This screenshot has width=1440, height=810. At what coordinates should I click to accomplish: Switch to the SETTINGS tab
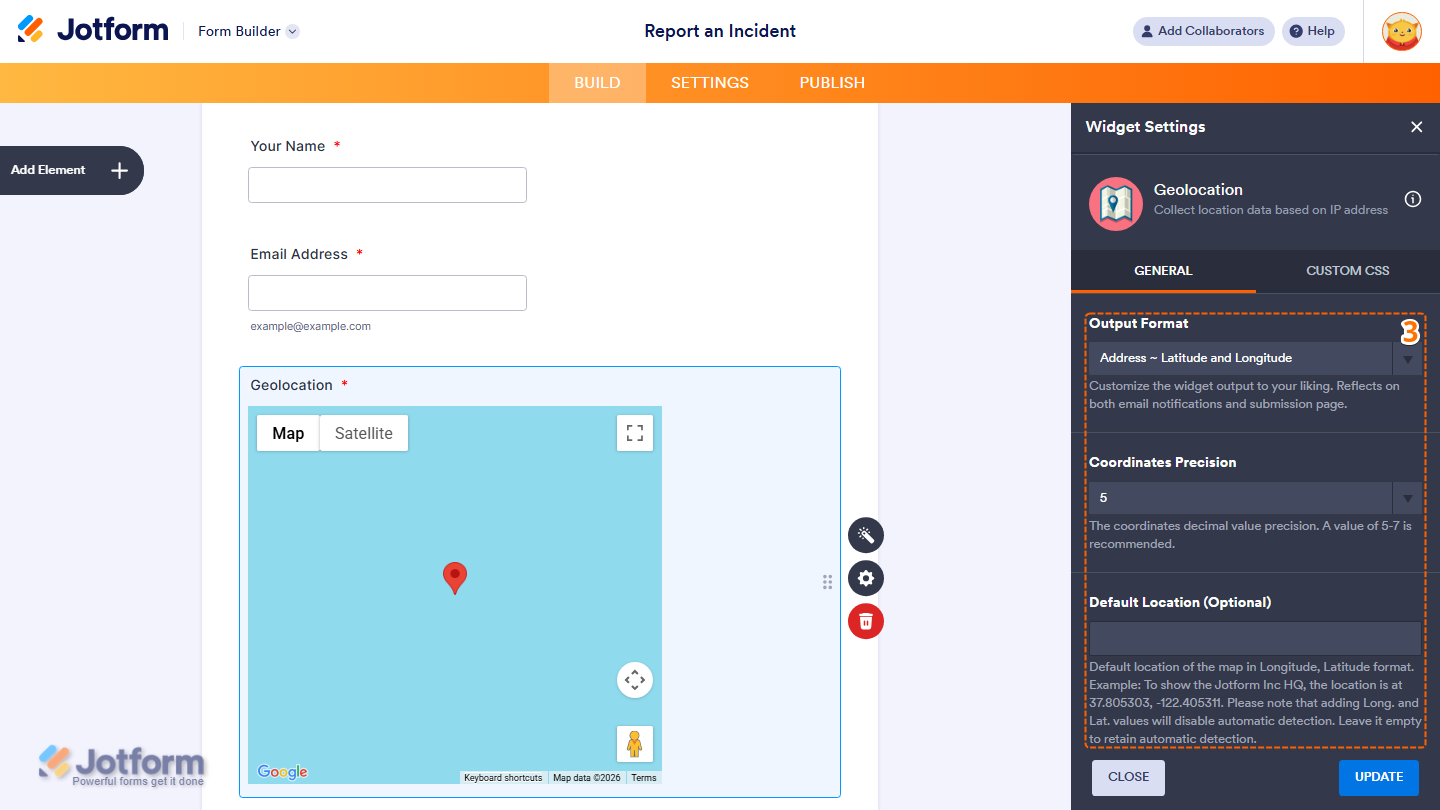[x=710, y=83]
